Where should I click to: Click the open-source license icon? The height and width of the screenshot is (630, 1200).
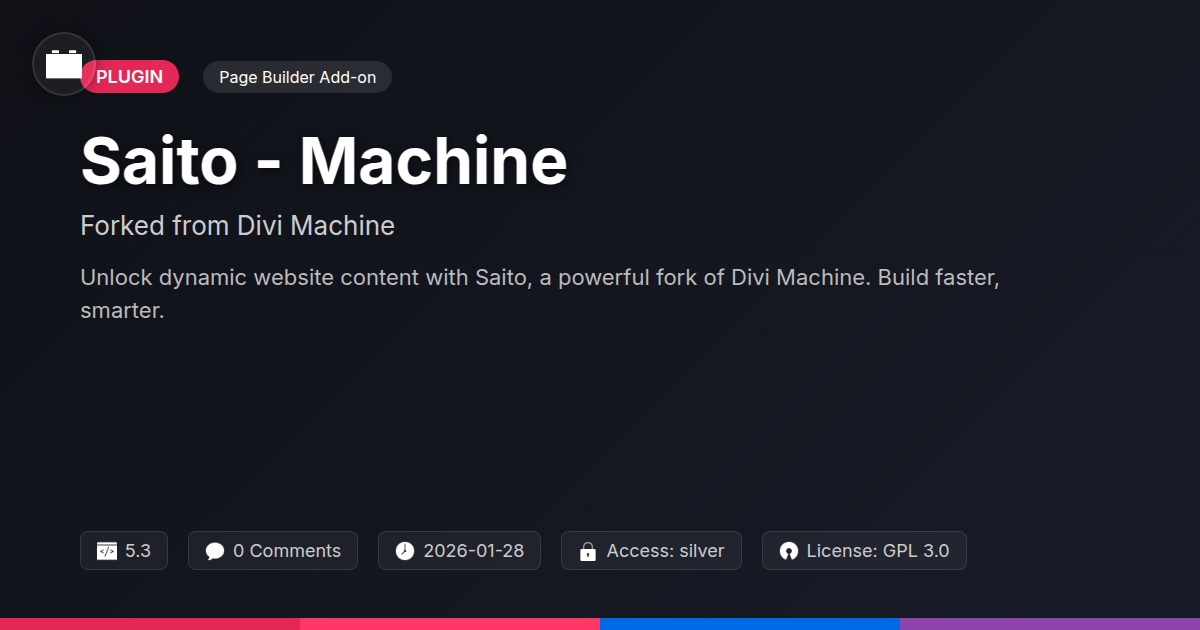click(x=789, y=551)
